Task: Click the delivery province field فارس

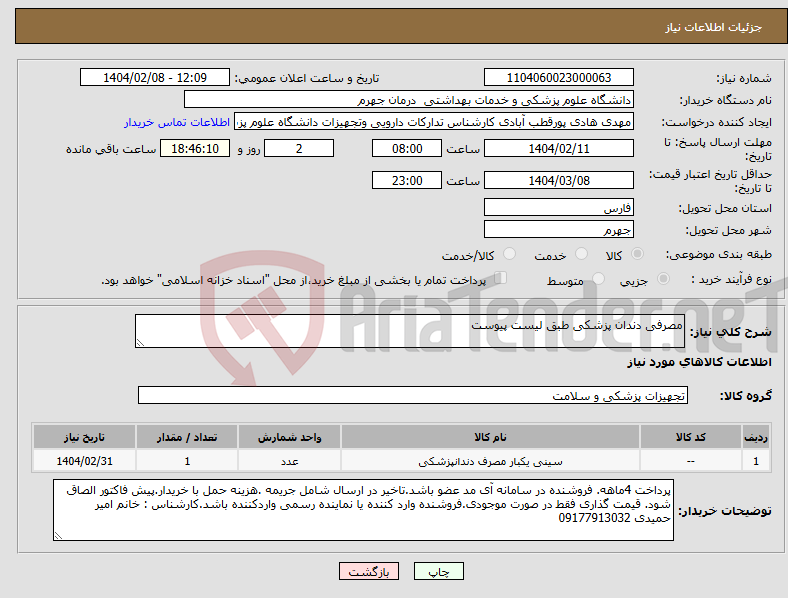Action: click(x=558, y=207)
